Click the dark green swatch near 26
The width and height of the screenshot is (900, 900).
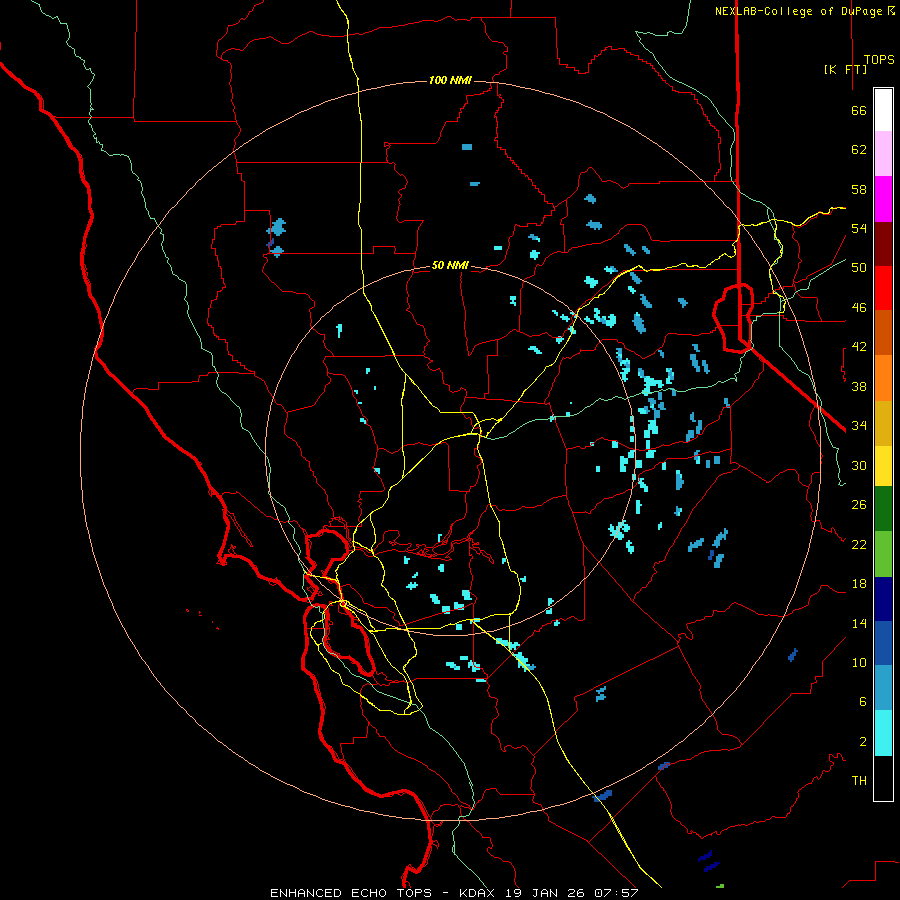tap(883, 509)
